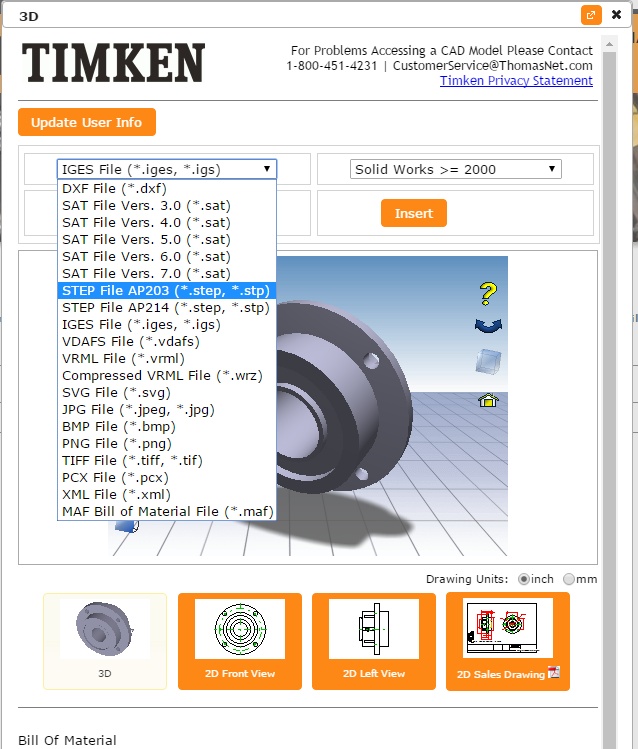Choose SAT File Vers. 7.0 option
Viewport: 638px width, 749px height.
(167, 274)
